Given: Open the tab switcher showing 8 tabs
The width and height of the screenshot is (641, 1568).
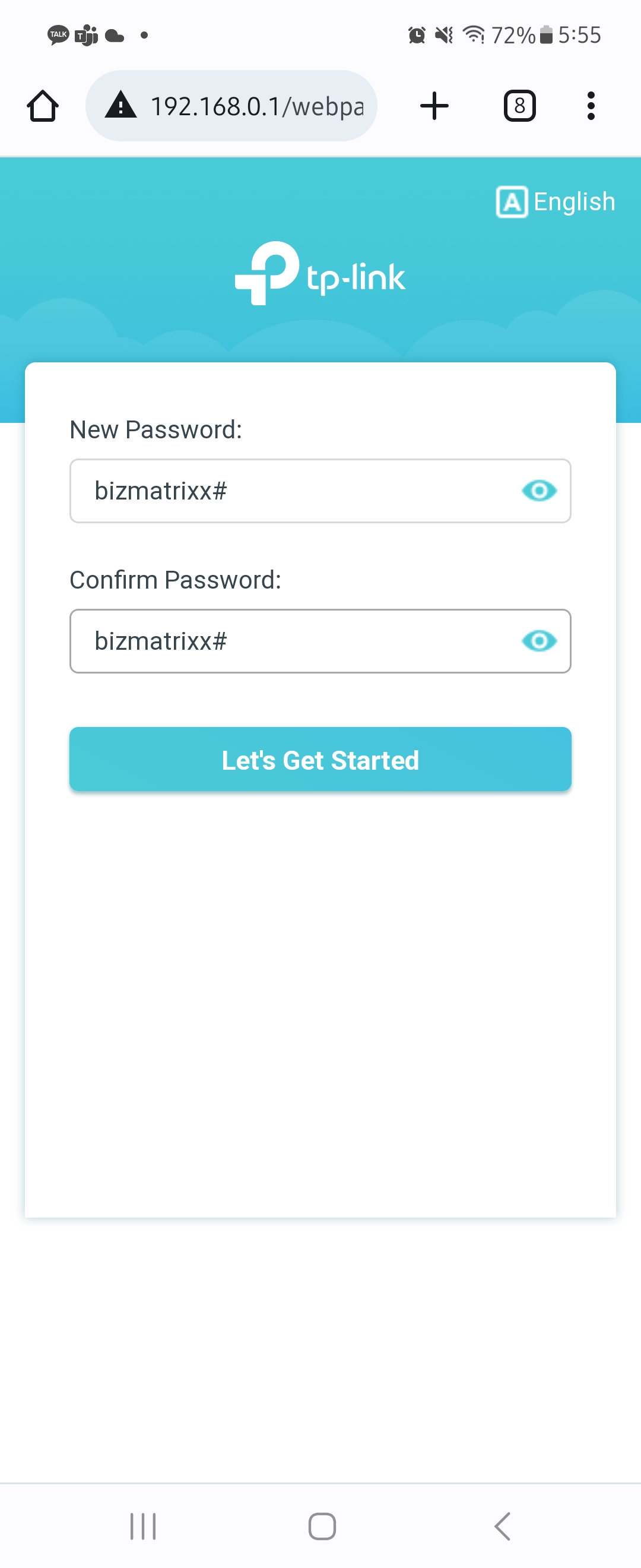Looking at the screenshot, I should pyautogui.click(x=519, y=106).
